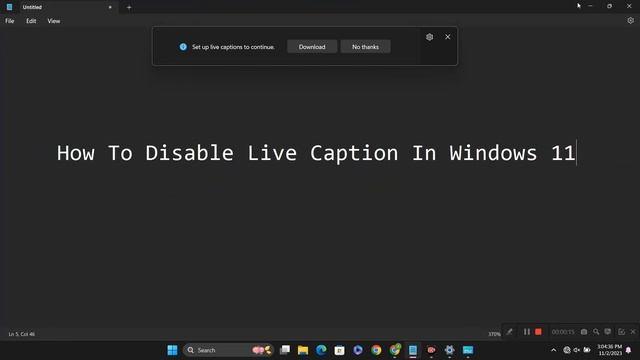
Task: Open Settings app from taskbar
Action: pyautogui.click(x=449, y=350)
